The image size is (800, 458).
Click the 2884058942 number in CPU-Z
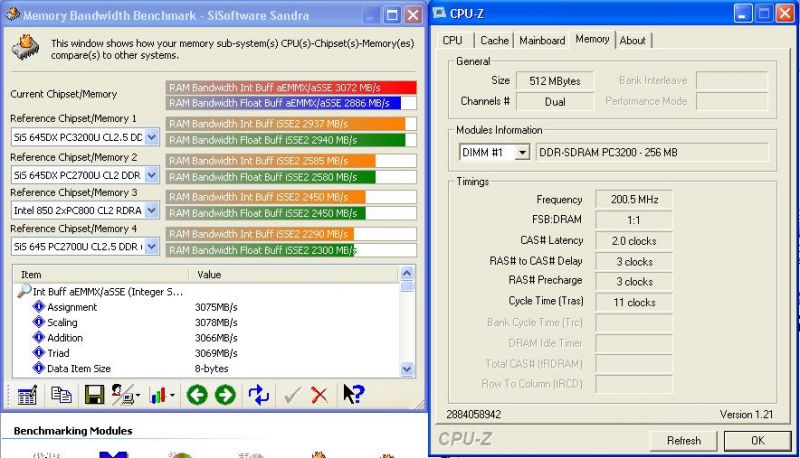473,415
